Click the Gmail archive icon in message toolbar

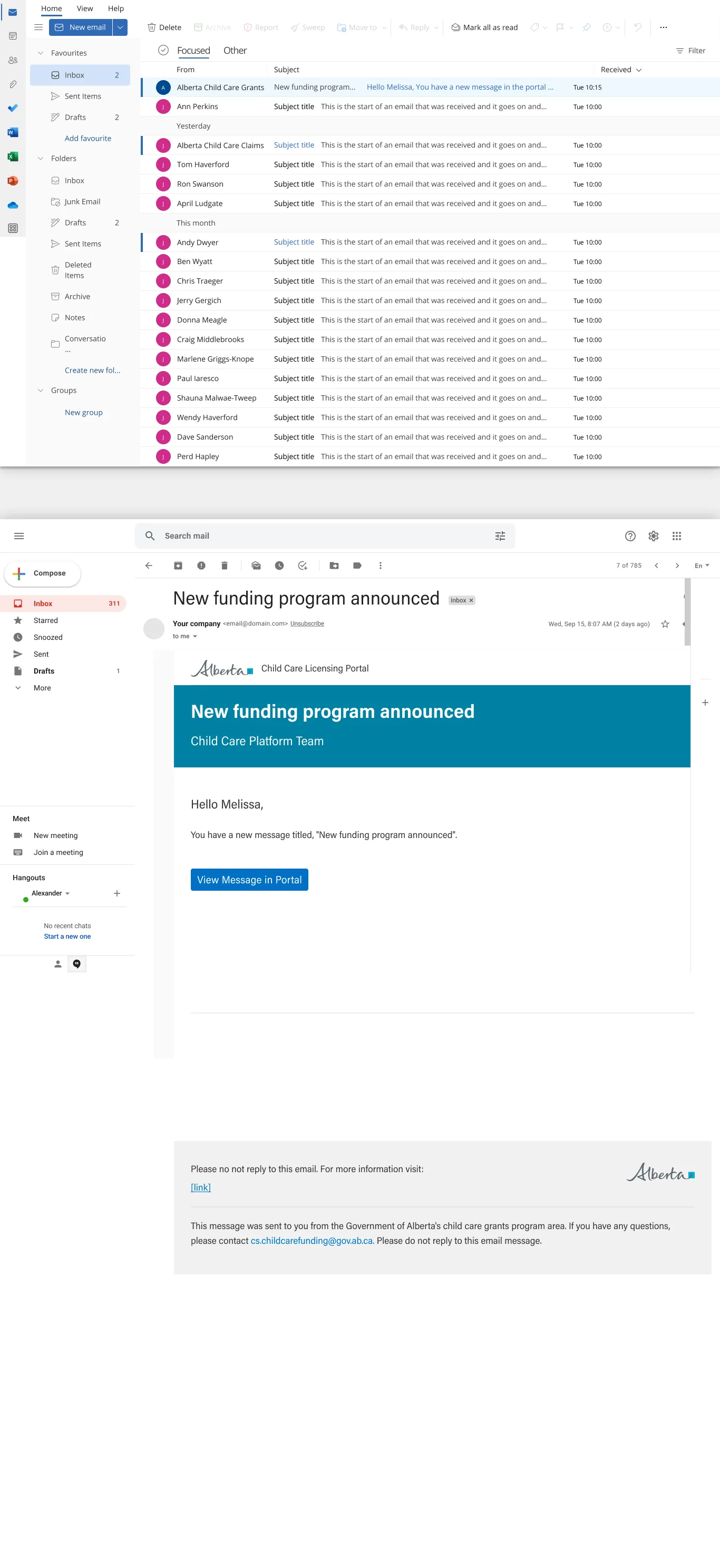pos(178,566)
